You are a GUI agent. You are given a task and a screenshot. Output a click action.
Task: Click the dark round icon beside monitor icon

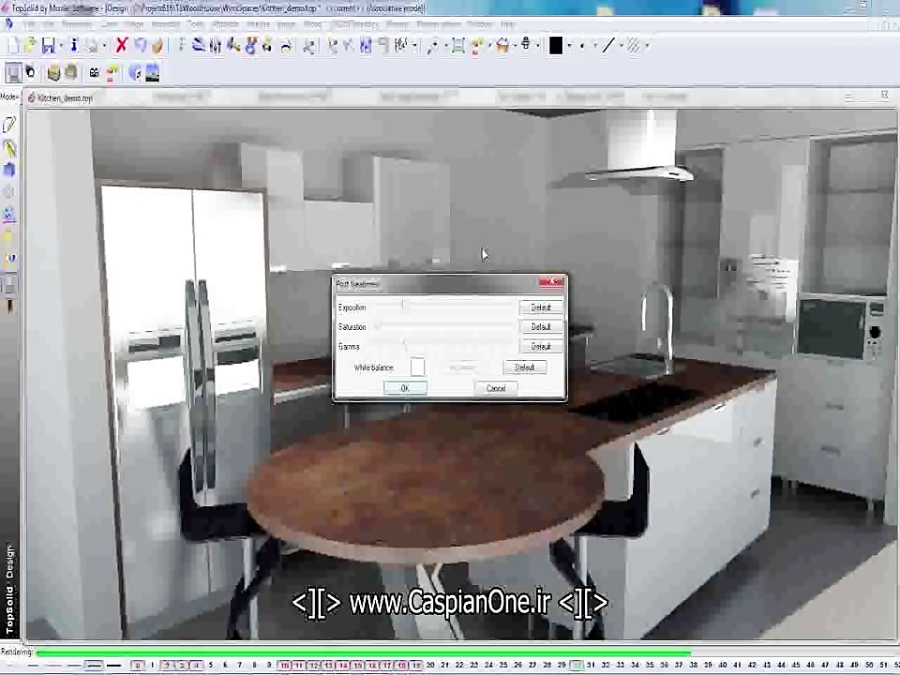click(30, 73)
